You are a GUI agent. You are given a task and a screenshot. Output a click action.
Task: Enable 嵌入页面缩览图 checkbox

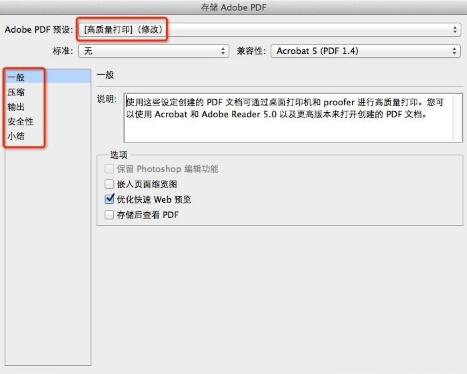(109, 184)
